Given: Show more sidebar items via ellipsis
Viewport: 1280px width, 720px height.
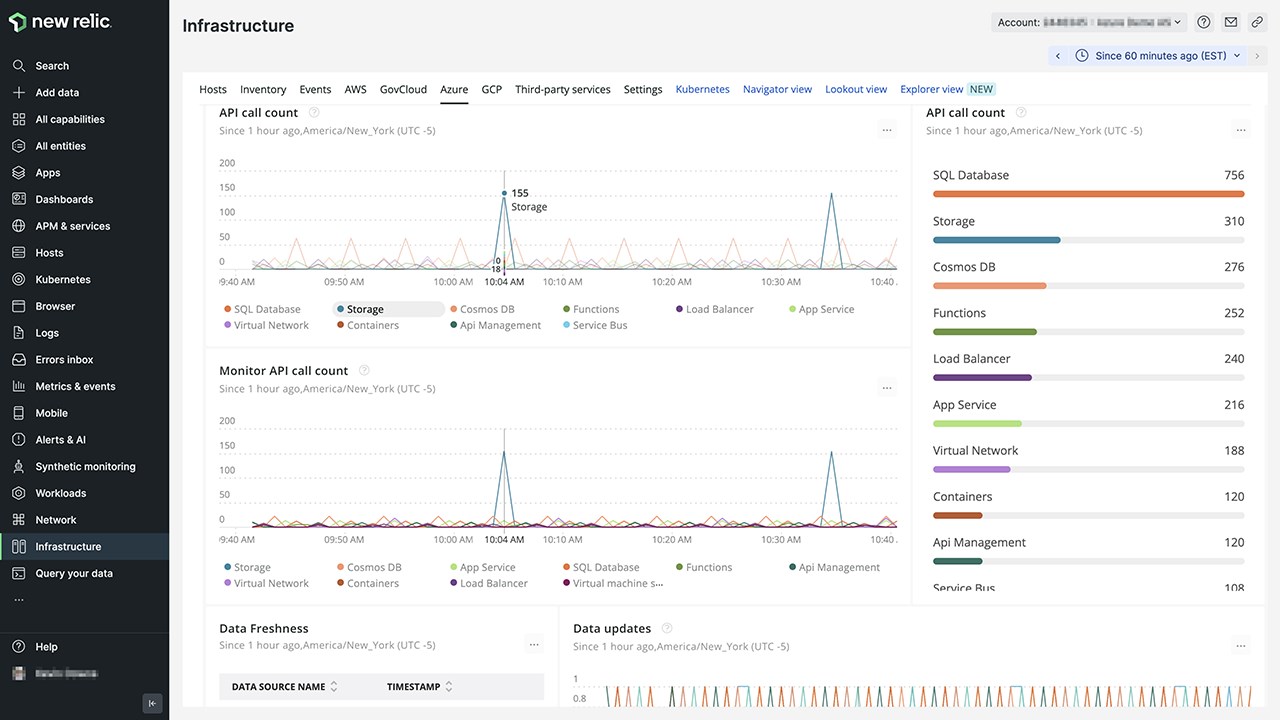Looking at the screenshot, I should click(x=18, y=600).
